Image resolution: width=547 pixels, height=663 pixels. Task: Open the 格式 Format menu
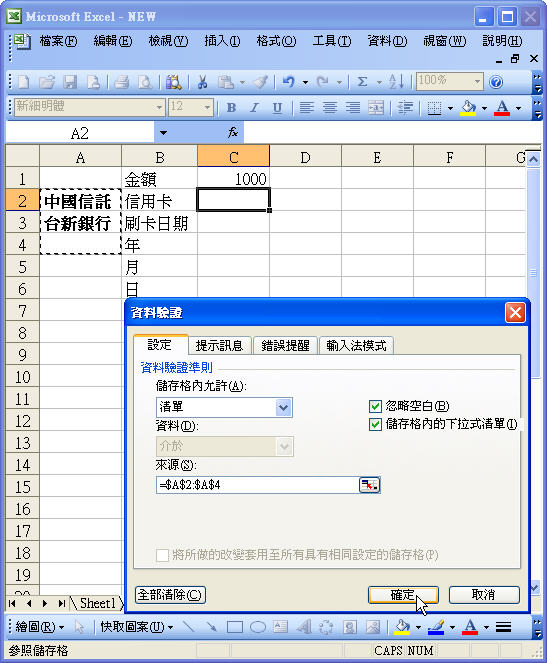click(x=276, y=41)
